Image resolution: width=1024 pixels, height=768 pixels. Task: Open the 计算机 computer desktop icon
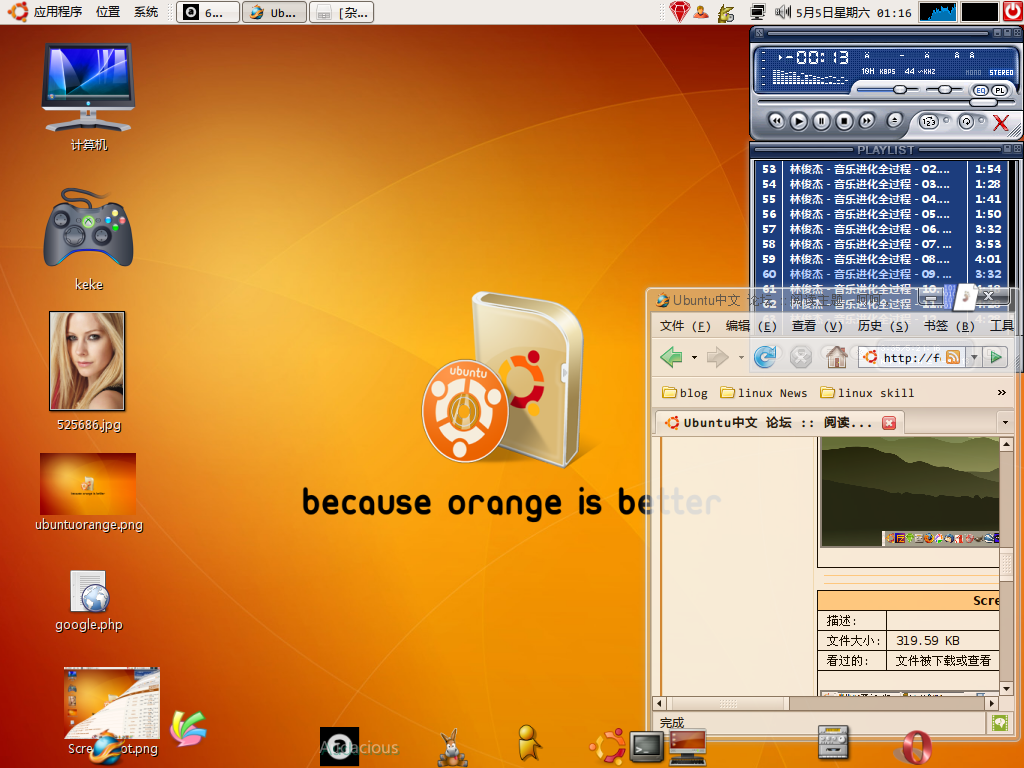click(88, 97)
